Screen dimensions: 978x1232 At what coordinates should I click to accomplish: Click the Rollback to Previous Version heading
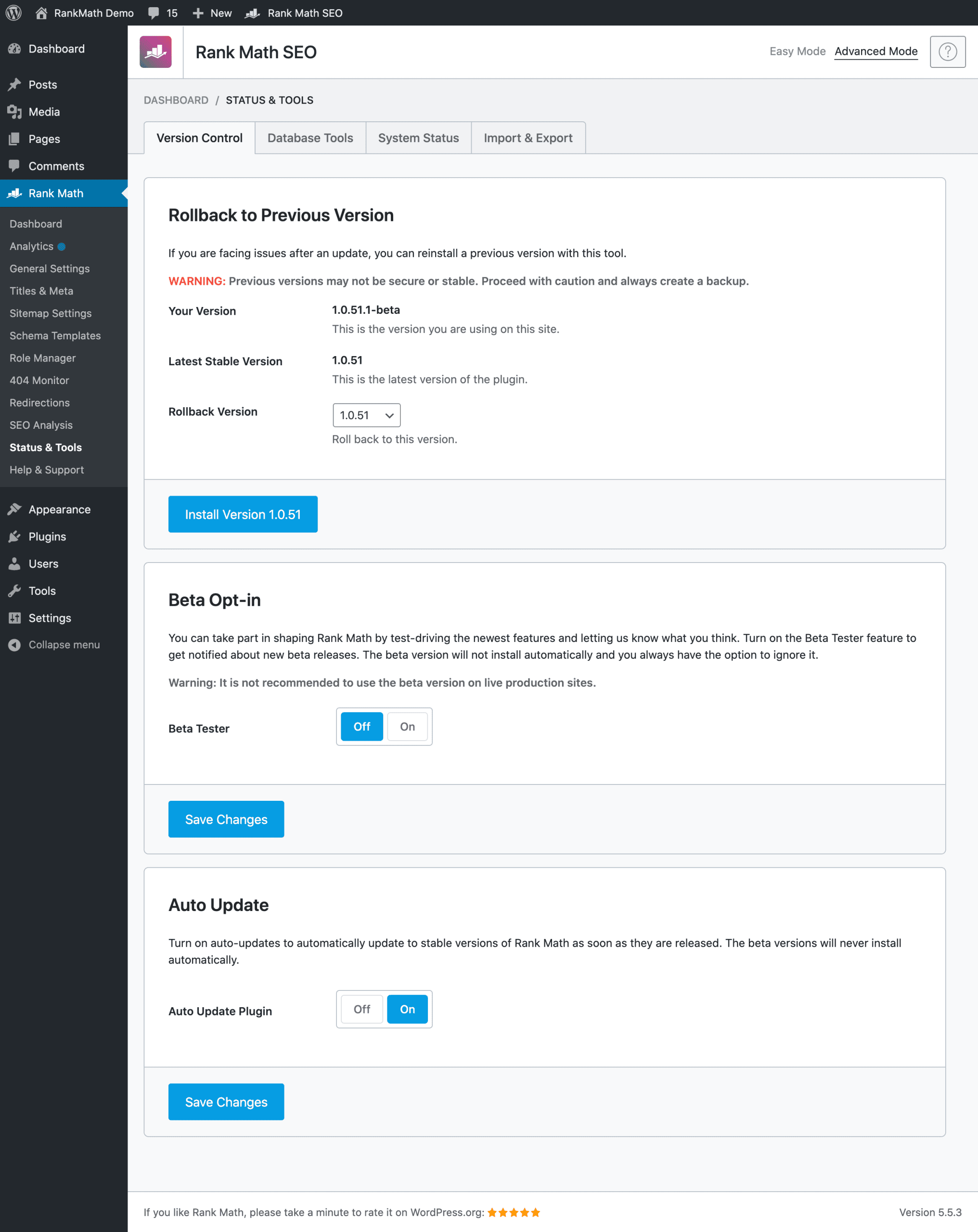click(281, 215)
